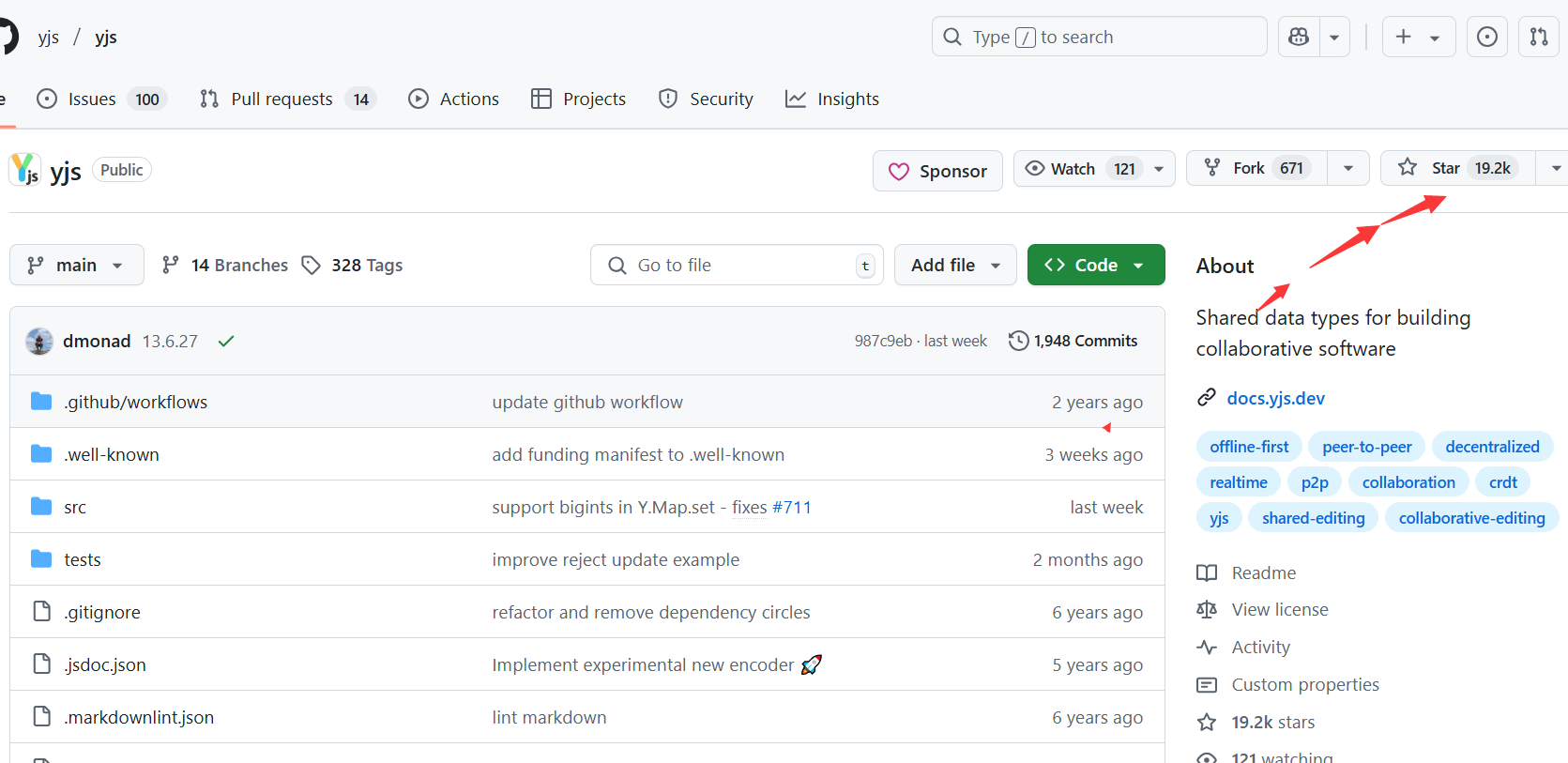
Task: Click the .gitignore file icon
Action: (41, 611)
